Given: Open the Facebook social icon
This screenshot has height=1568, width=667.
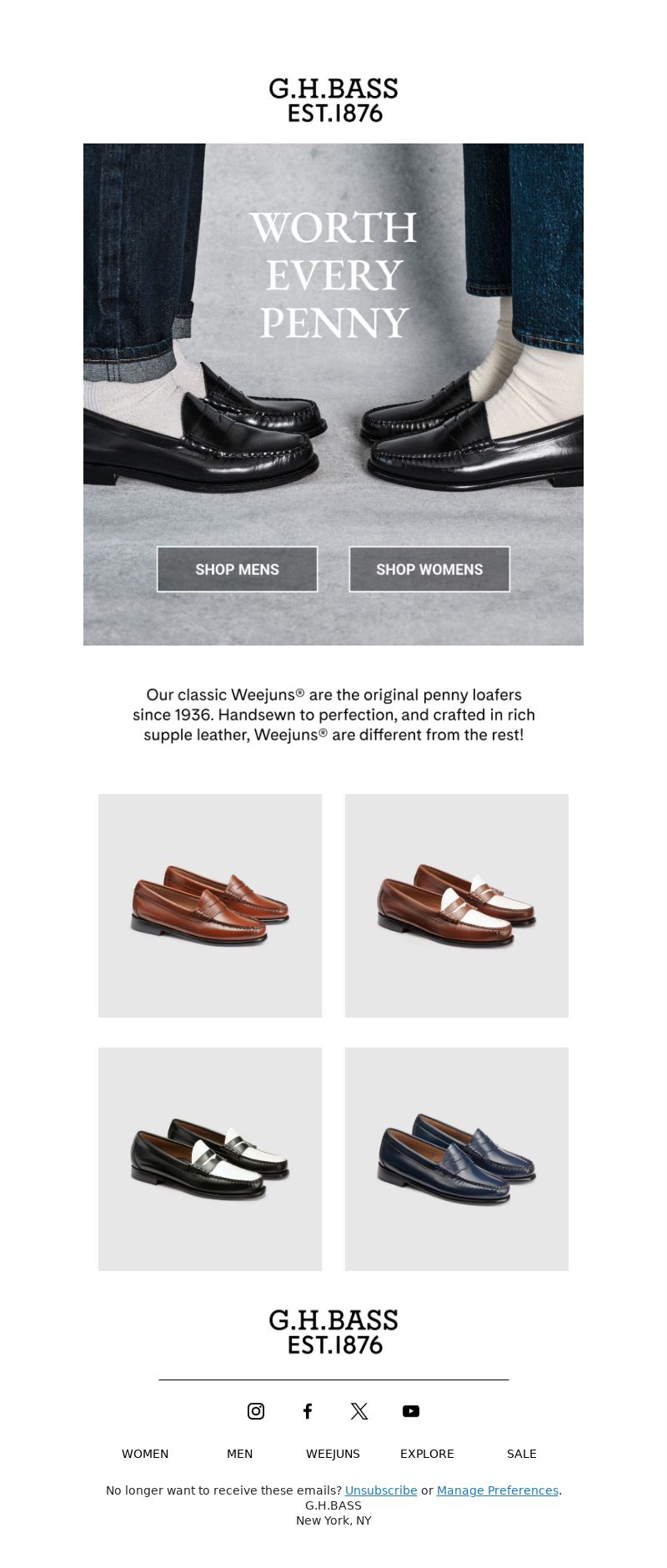Looking at the screenshot, I should 308,1410.
